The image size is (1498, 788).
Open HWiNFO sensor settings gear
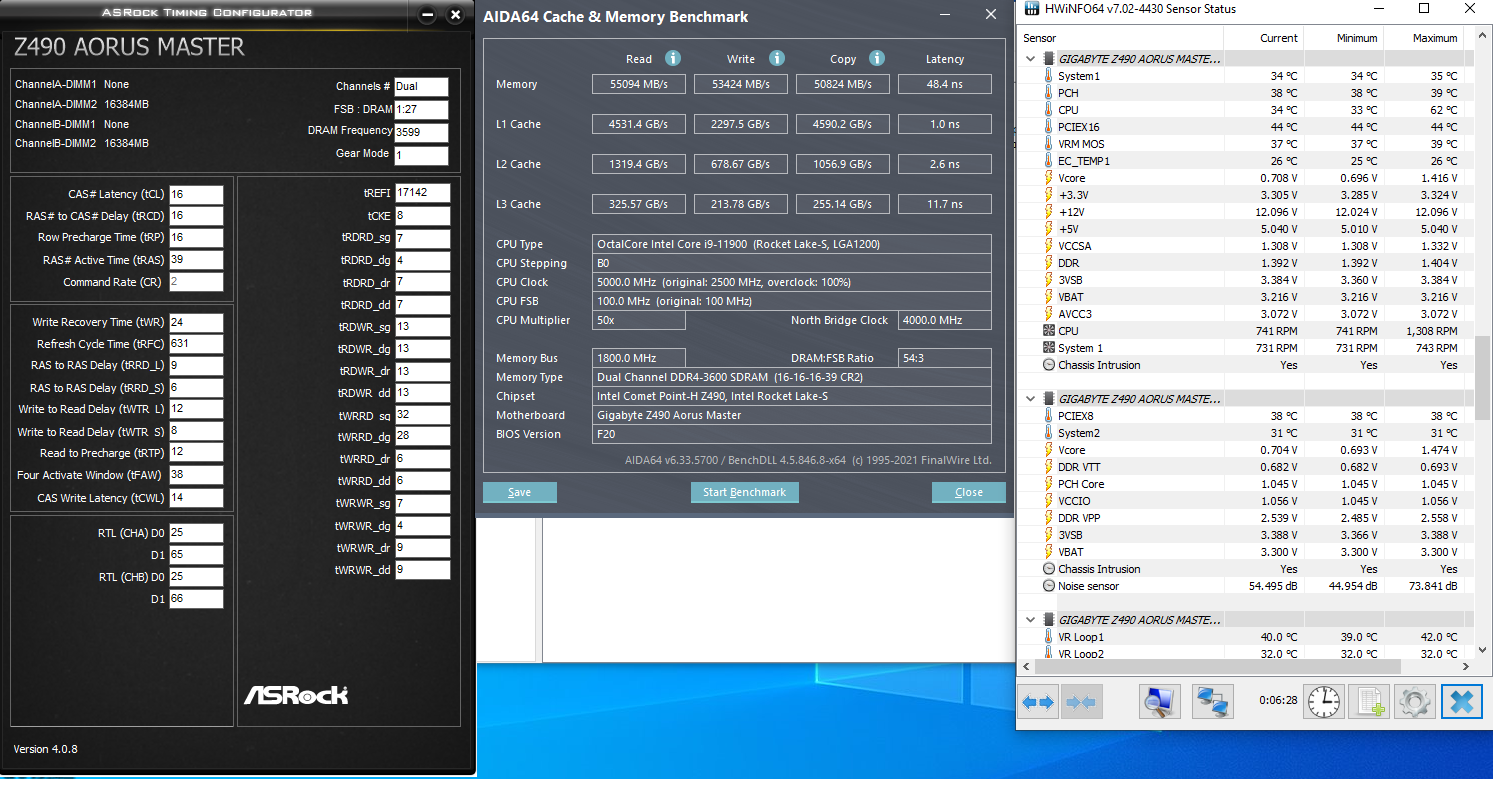click(x=1413, y=702)
